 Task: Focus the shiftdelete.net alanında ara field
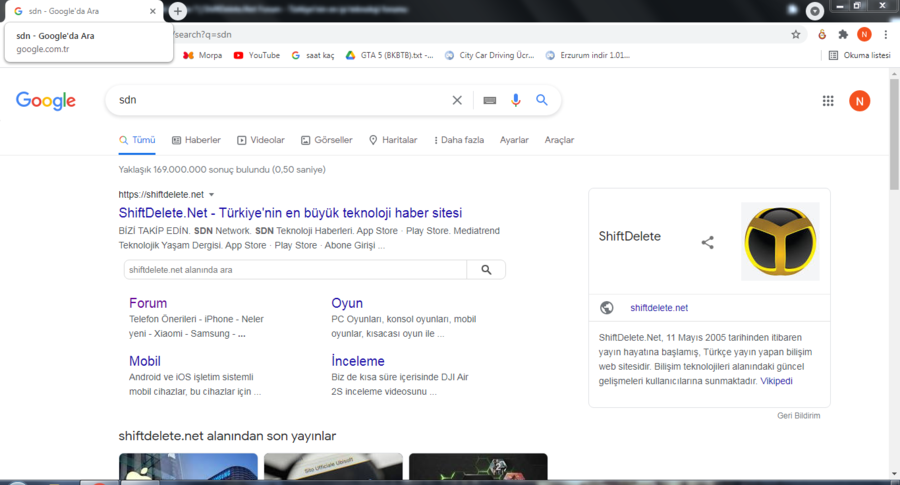click(x=295, y=270)
